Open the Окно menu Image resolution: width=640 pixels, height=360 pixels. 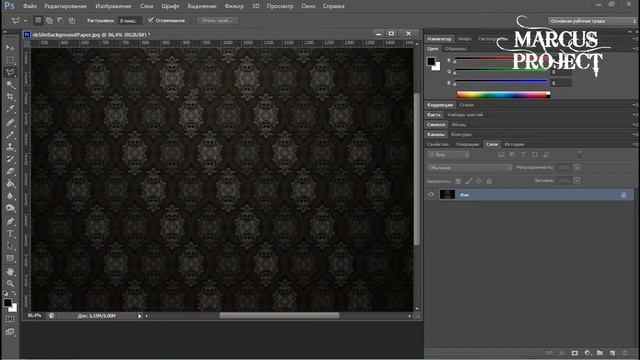click(x=308, y=6)
